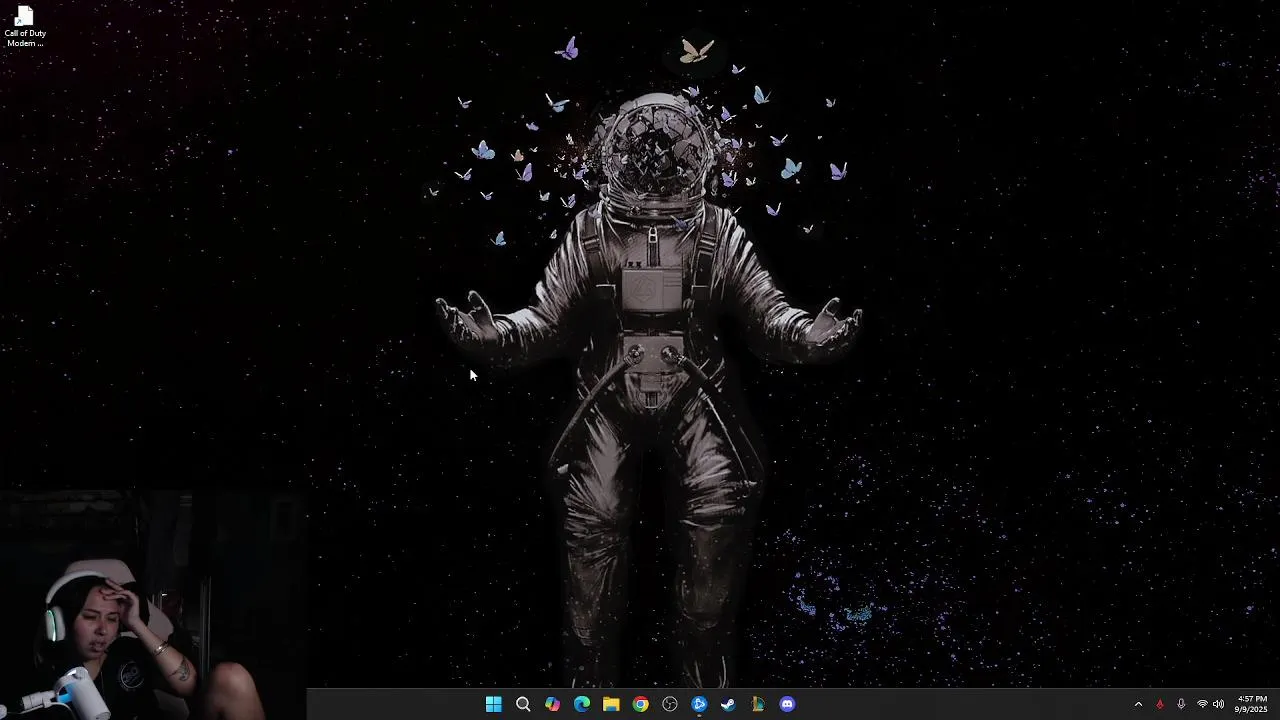Image resolution: width=1280 pixels, height=720 pixels.
Task: Open OBS Studio from taskbar
Action: (670, 704)
